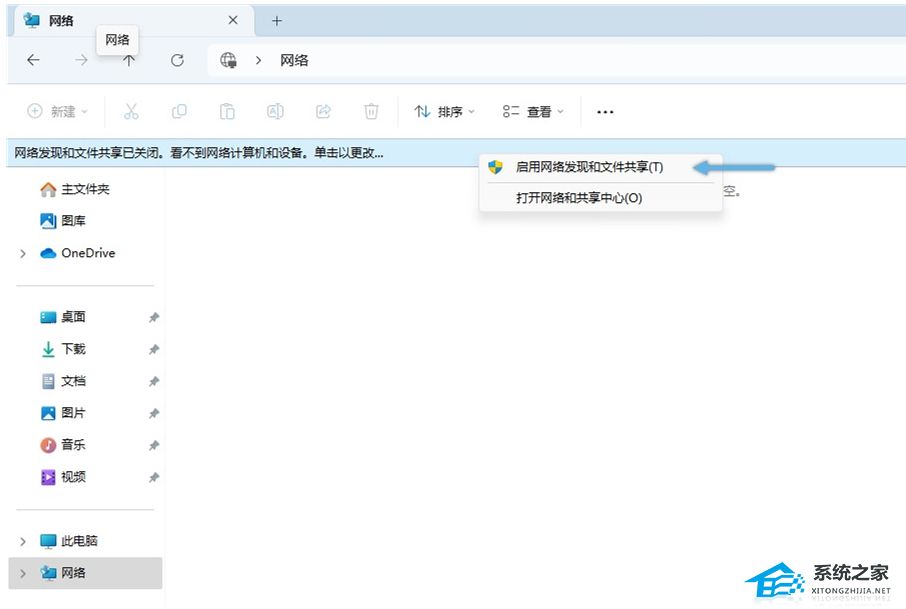The image size is (906, 609).
Task: Click the Copy icon in toolbar
Action: 179,111
